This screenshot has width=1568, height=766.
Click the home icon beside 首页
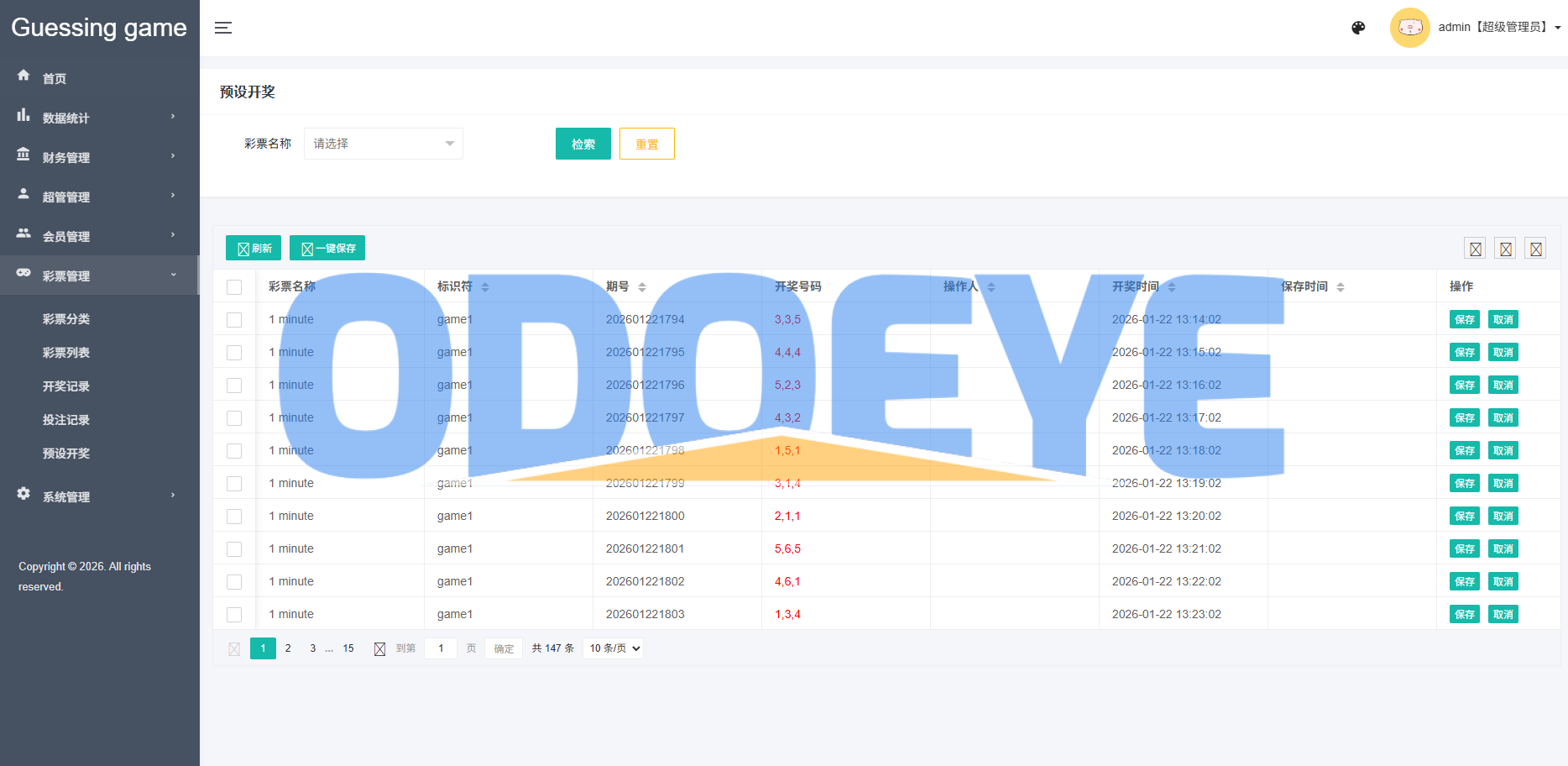(x=24, y=76)
